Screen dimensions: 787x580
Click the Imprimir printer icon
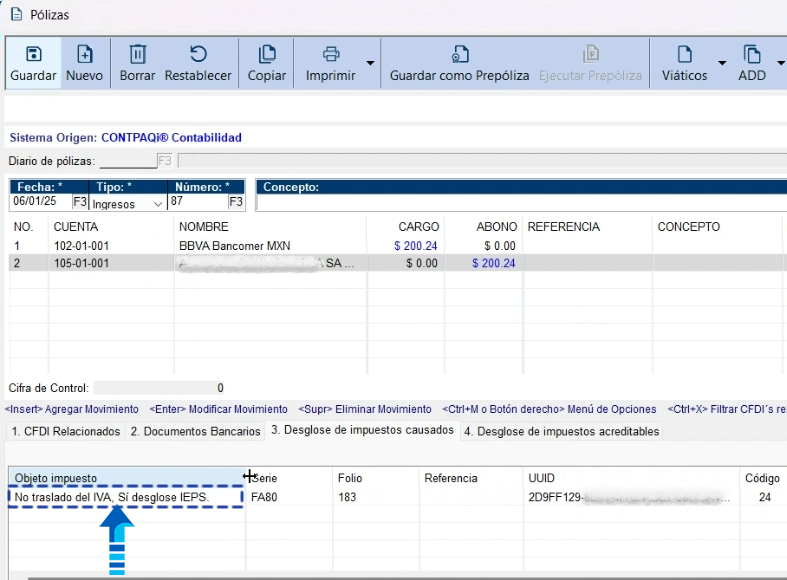[331, 55]
